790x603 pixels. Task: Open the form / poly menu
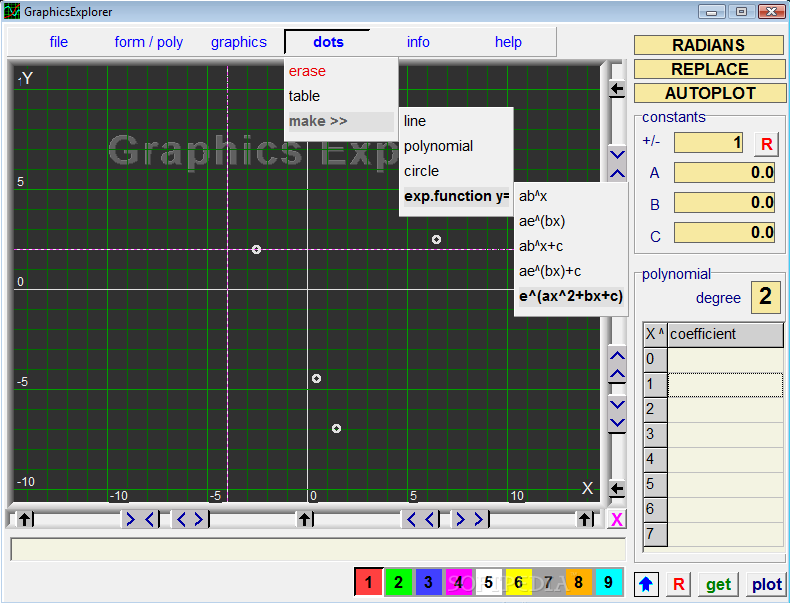tap(149, 42)
